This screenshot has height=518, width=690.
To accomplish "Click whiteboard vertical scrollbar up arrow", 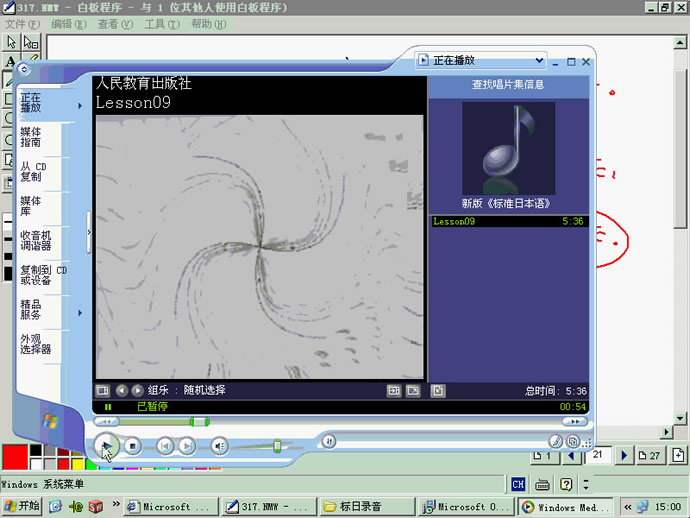I will click(680, 43).
